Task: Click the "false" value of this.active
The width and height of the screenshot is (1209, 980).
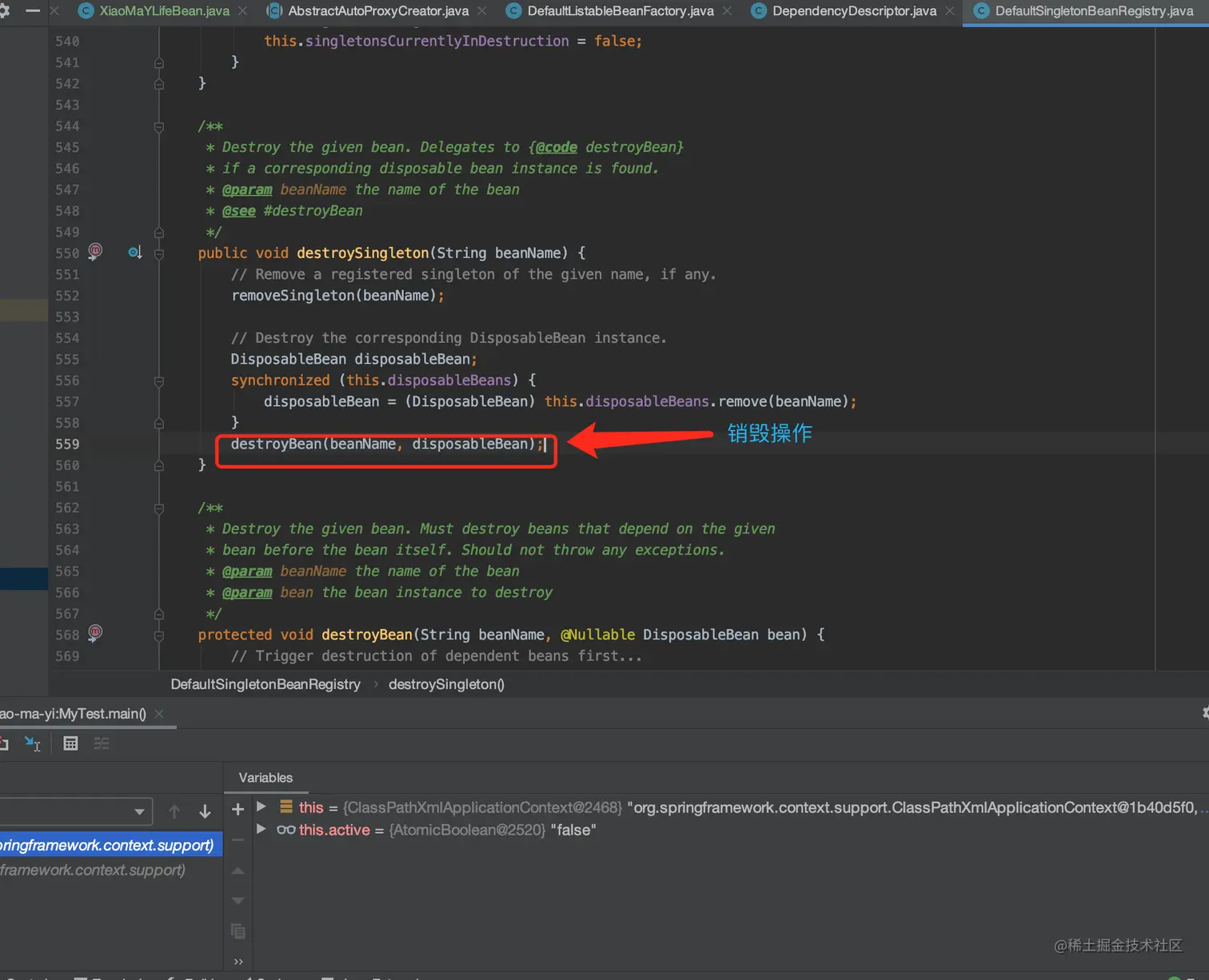Action: 573,830
